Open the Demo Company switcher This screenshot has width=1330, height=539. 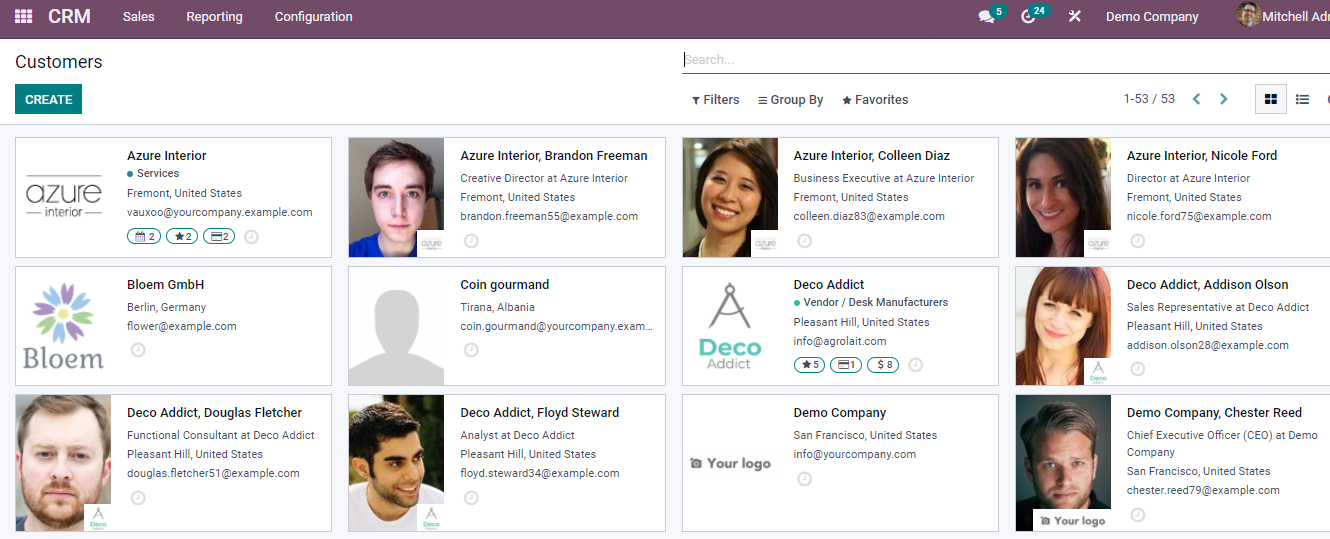coord(1152,17)
